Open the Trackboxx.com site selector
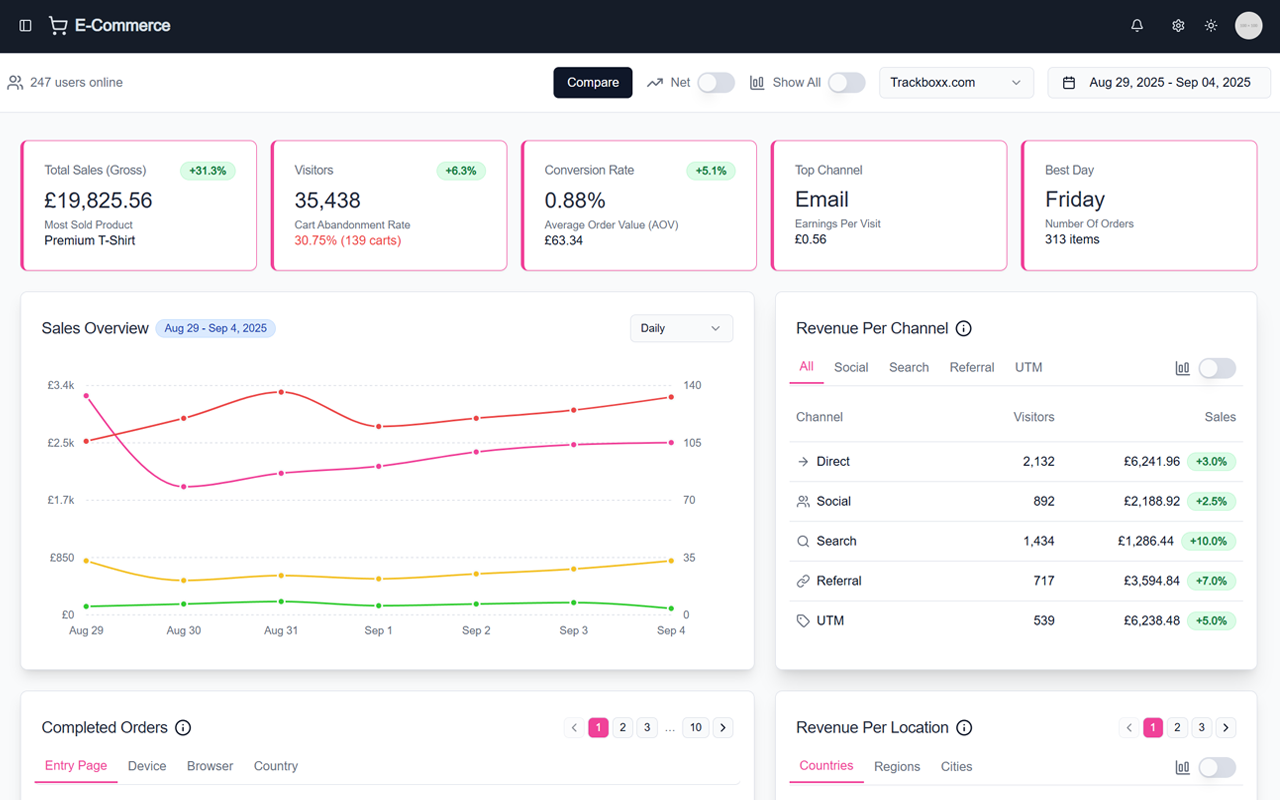Image resolution: width=1280 pixels, height=800 pixels. (x=956, y=82)
